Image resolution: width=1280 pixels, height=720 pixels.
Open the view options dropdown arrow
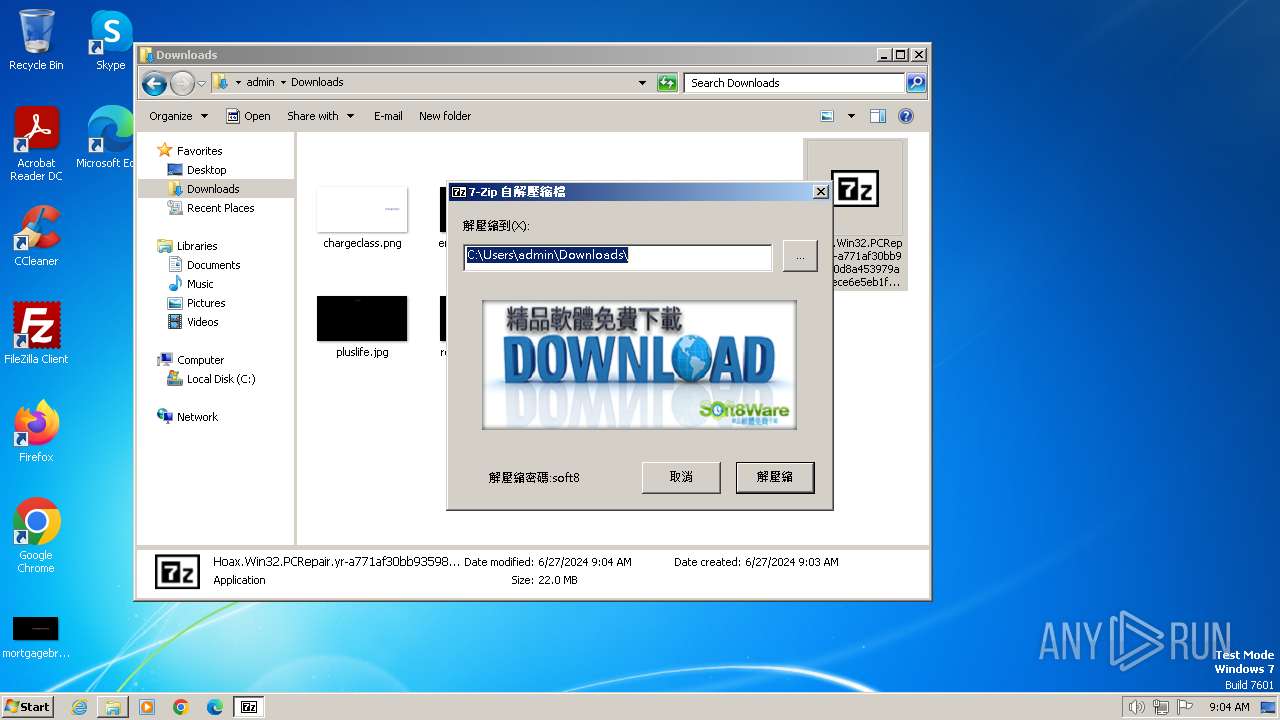[x=851, y=116]
